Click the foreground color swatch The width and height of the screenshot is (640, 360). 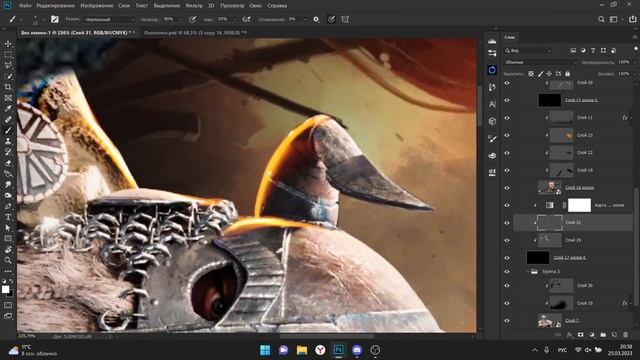pos(5,289)
